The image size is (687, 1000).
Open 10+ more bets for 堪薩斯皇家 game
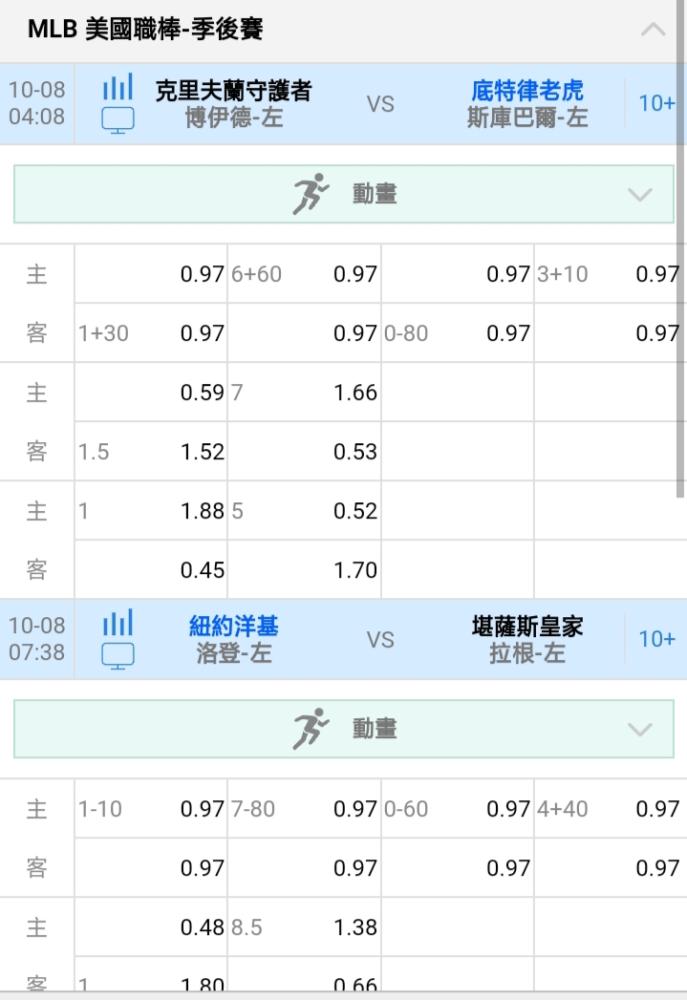click(x=656, y=639)
